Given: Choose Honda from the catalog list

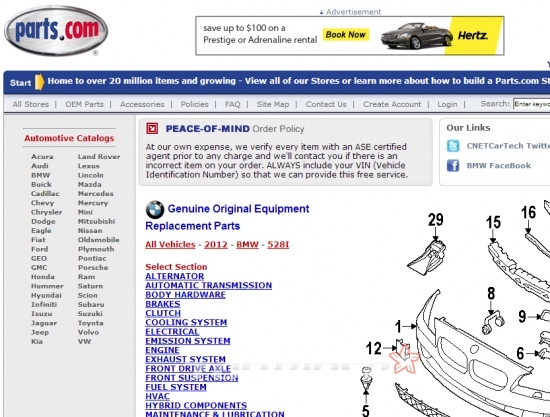Looking at the screenshot, I should pos(43,276).
